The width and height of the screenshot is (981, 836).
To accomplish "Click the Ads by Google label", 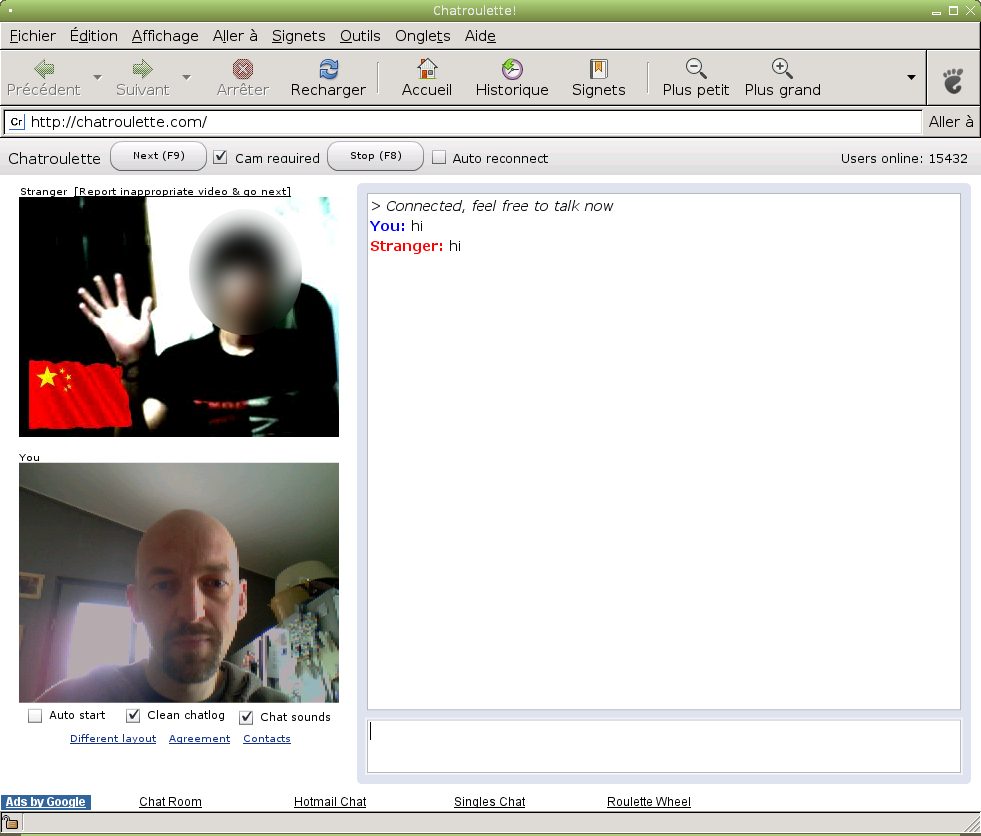I will [46, 802].
